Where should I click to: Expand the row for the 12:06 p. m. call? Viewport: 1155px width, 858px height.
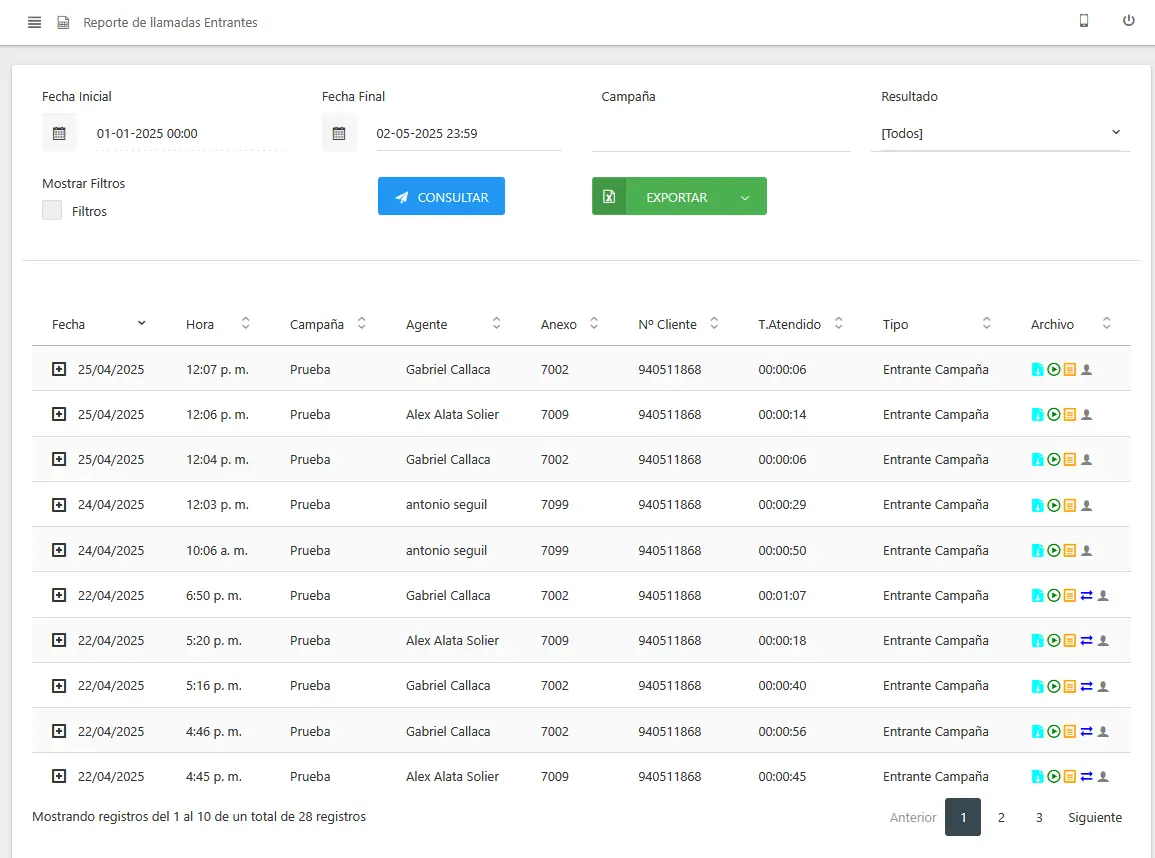tap(59, 414)
